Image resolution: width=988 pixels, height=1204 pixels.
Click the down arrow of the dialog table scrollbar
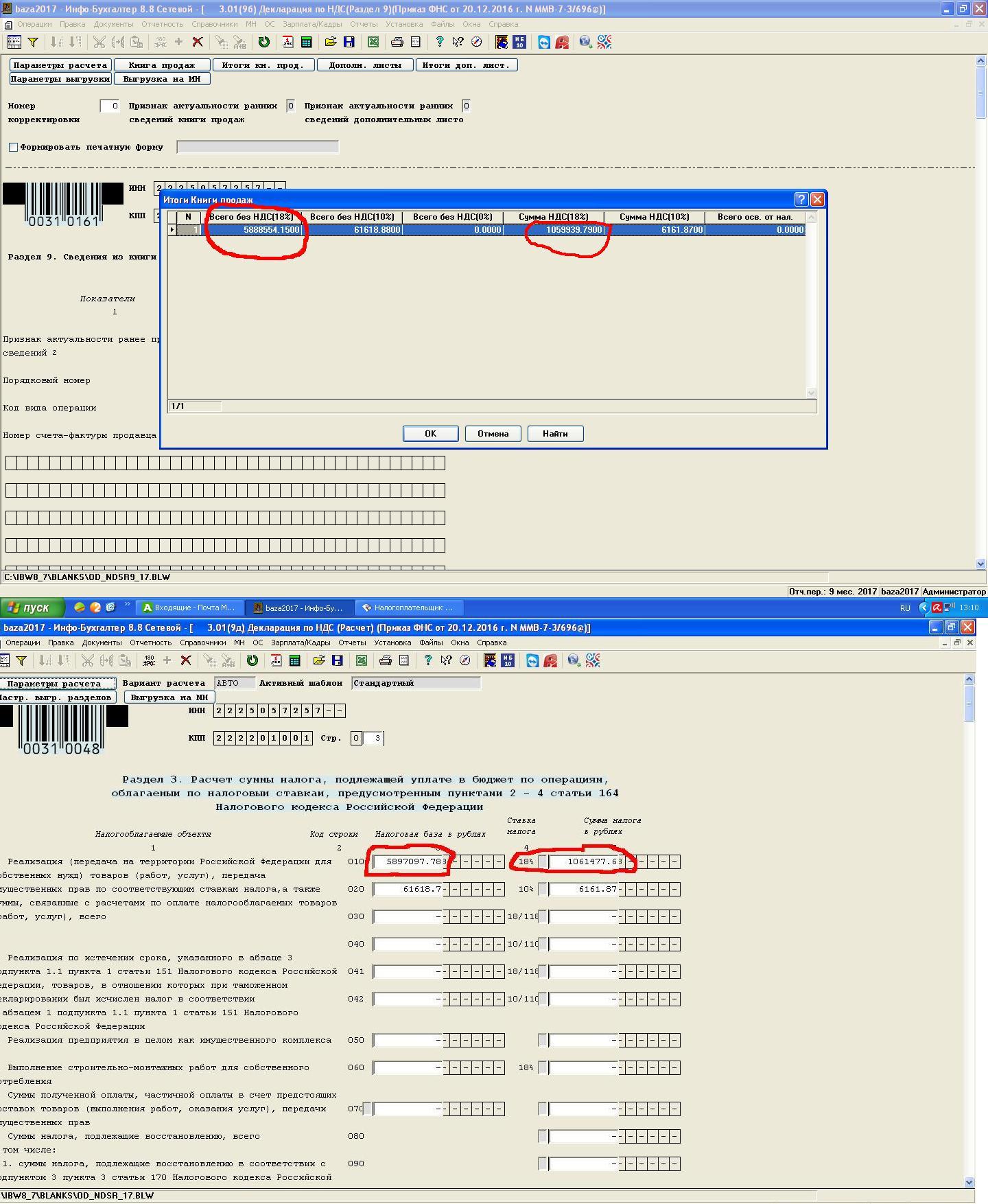click(811, 393)
